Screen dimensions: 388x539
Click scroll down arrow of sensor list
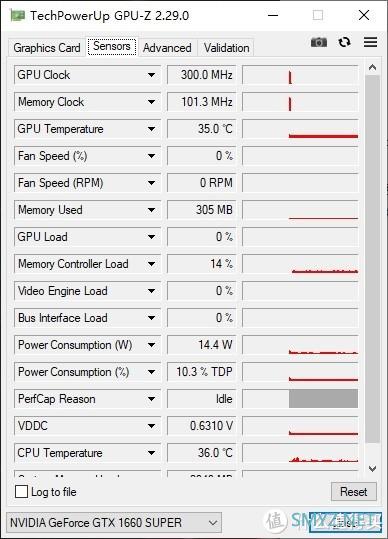tap(372, 469)
